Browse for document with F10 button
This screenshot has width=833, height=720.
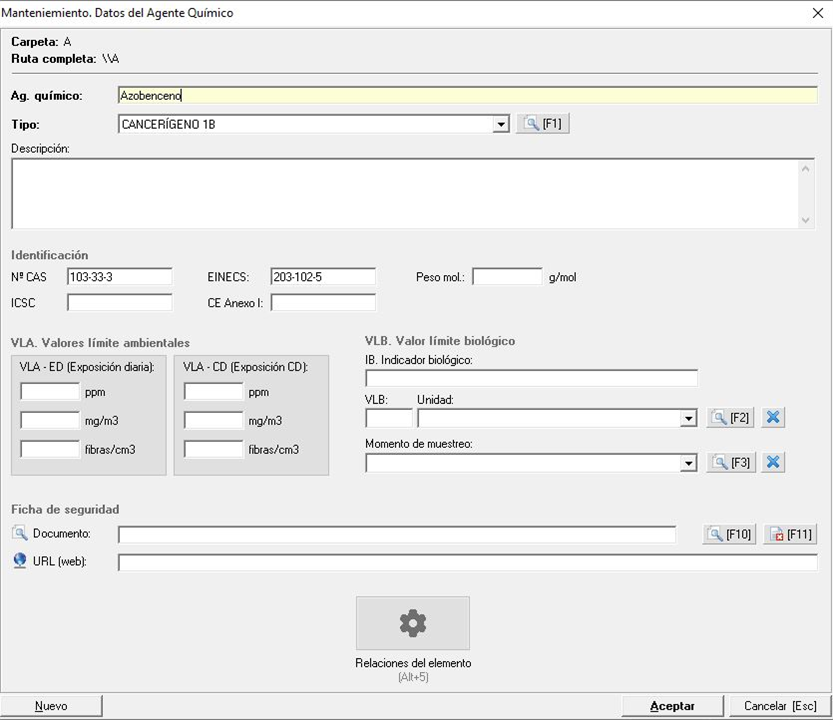729,534
